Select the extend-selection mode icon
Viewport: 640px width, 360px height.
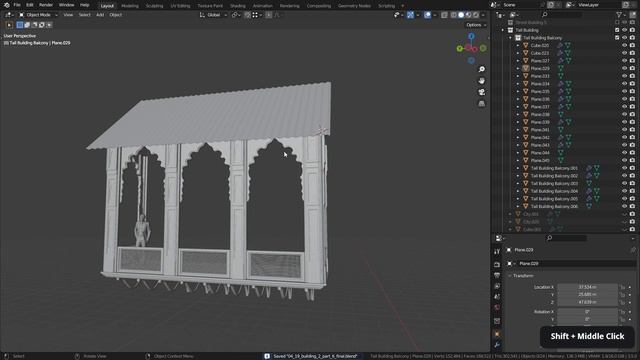[27, 25]
